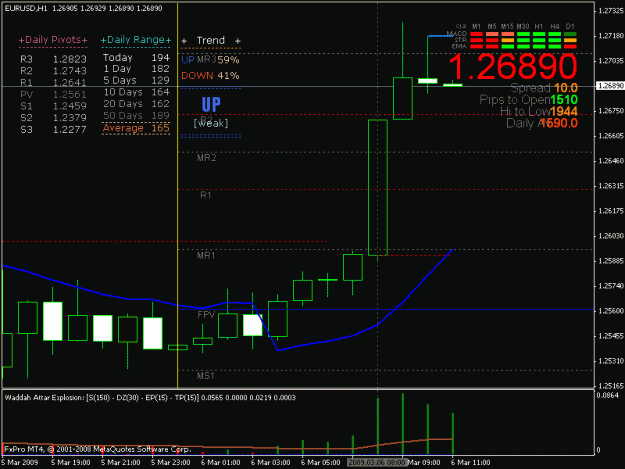Click the 1.25600 price axis label

(x=611, y=311)
